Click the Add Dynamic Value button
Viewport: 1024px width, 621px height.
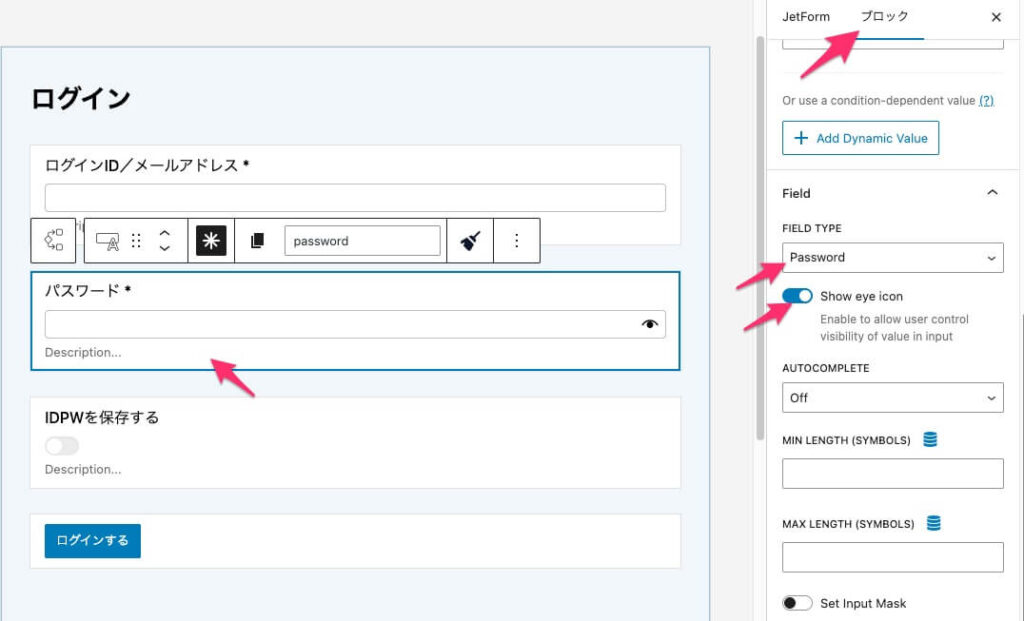pyautogui.click(x=860, y=138)
